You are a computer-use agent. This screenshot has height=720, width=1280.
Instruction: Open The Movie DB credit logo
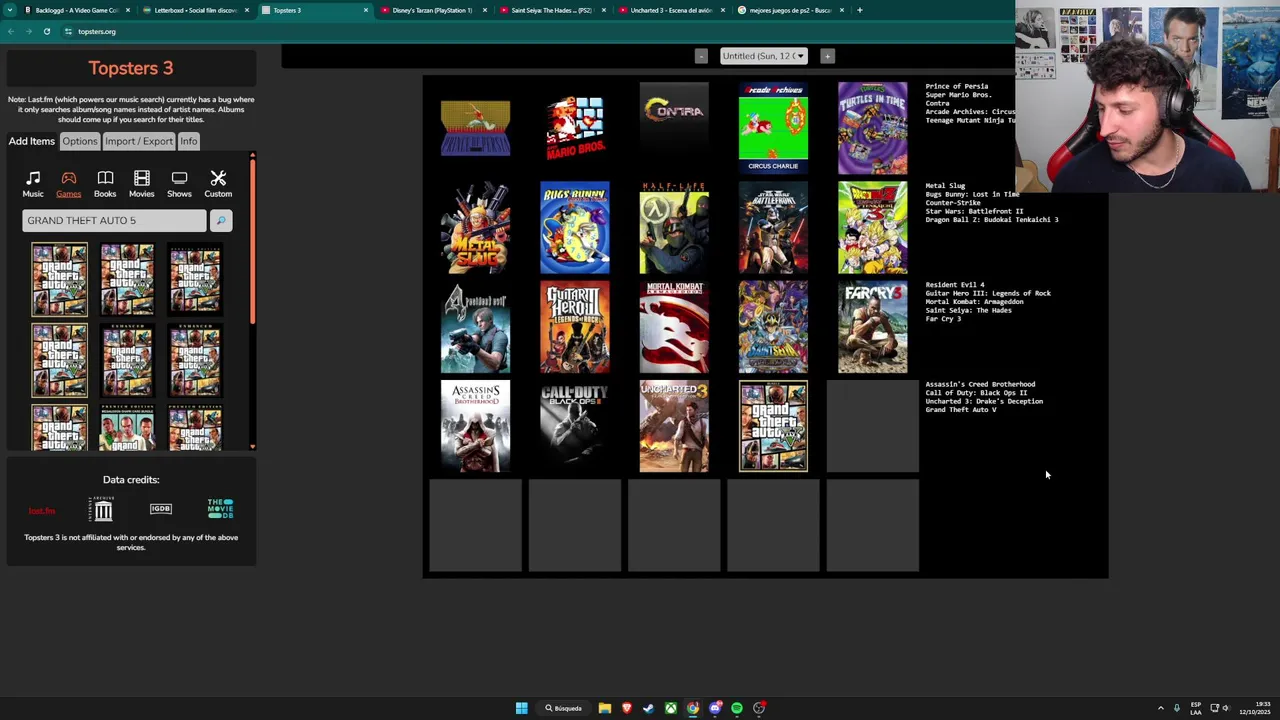[220, 508]
